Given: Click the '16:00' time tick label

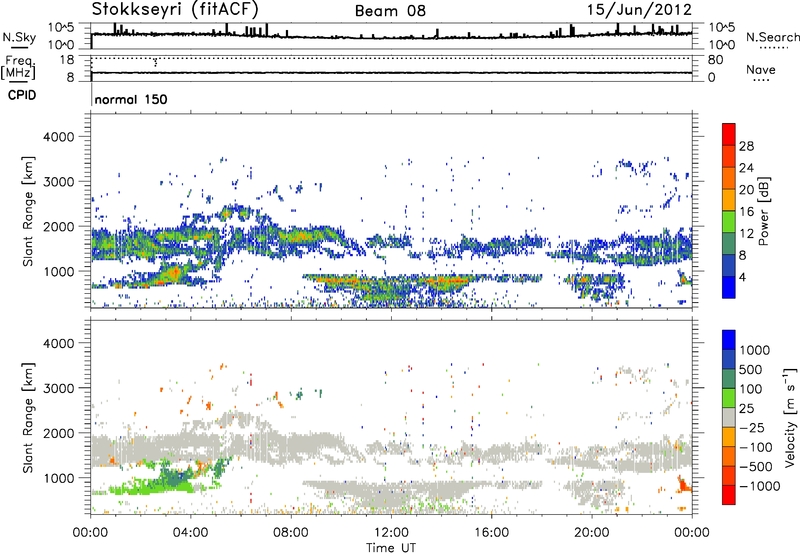Looking at the screenshot, I should click(x=491, y=533).
